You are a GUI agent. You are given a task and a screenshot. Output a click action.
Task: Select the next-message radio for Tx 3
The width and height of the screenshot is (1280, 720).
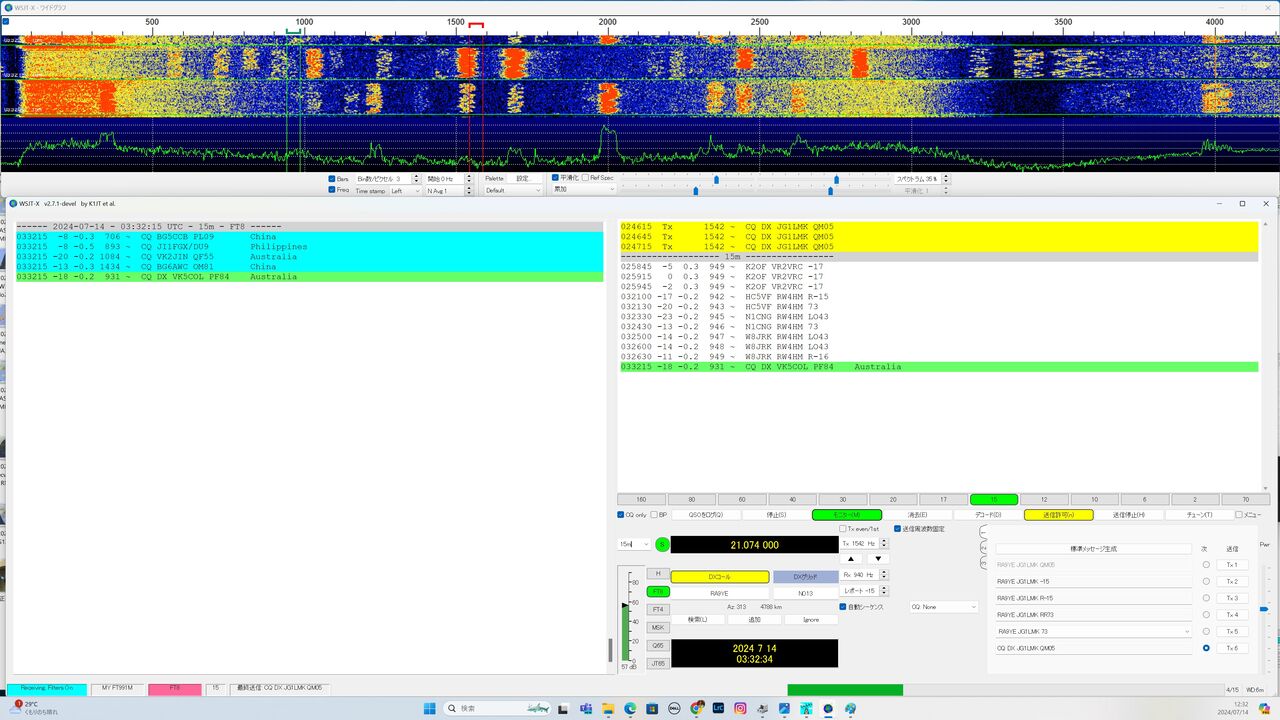(1206, 598)
